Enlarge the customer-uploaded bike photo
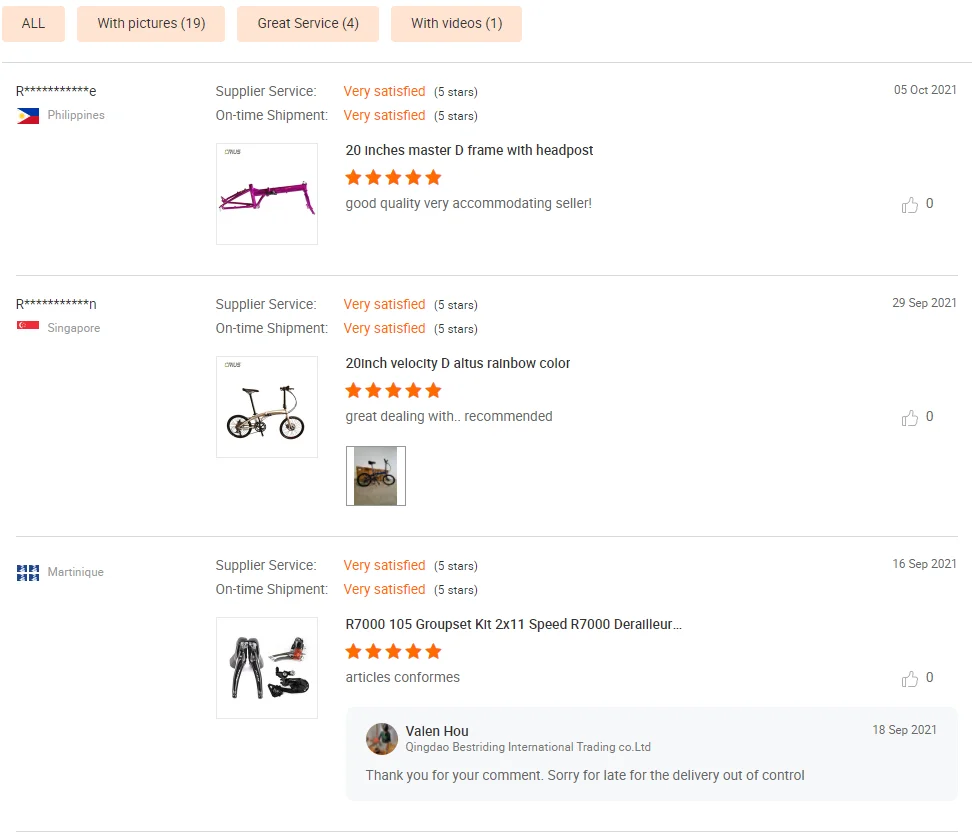The width and height of the screenshot is (979, 833). (x=376, y=476)
